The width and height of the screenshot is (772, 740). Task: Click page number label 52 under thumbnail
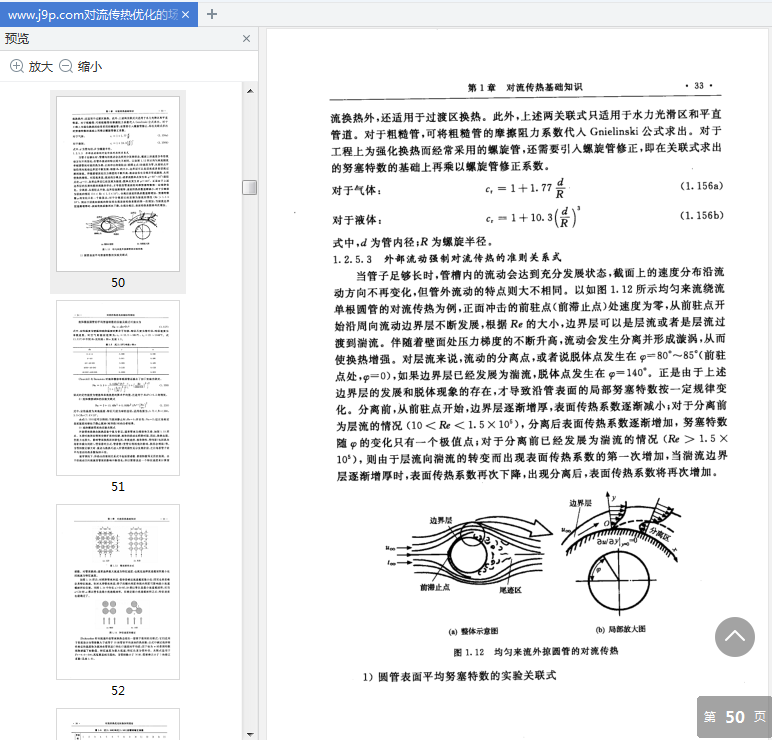(118, 690)
